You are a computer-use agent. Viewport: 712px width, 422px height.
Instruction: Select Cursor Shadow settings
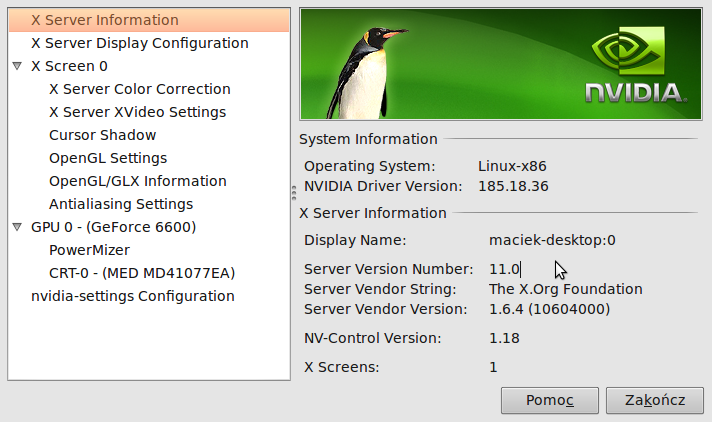(x=102, y=135)
